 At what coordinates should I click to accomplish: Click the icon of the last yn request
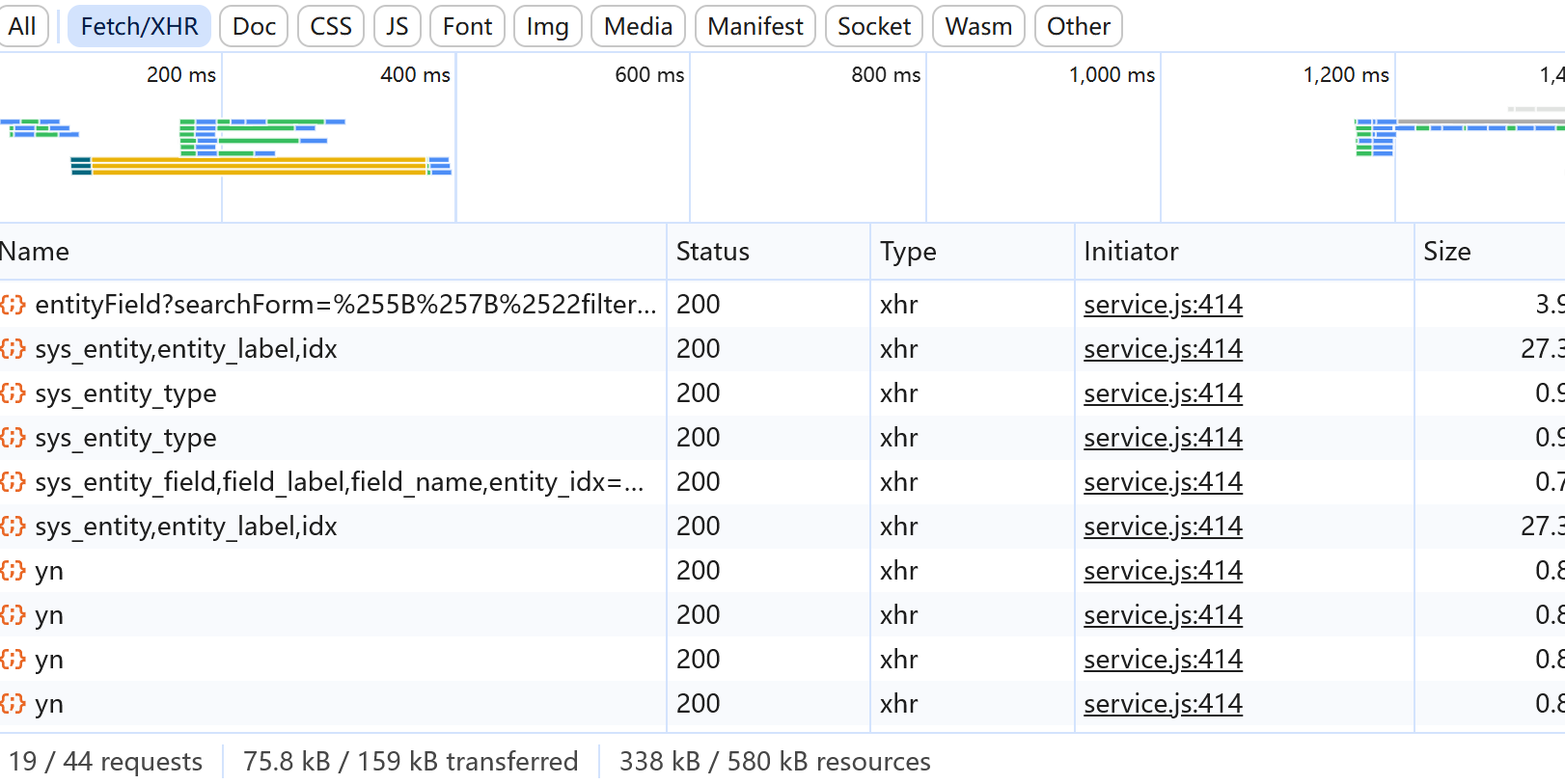(14, 704)
